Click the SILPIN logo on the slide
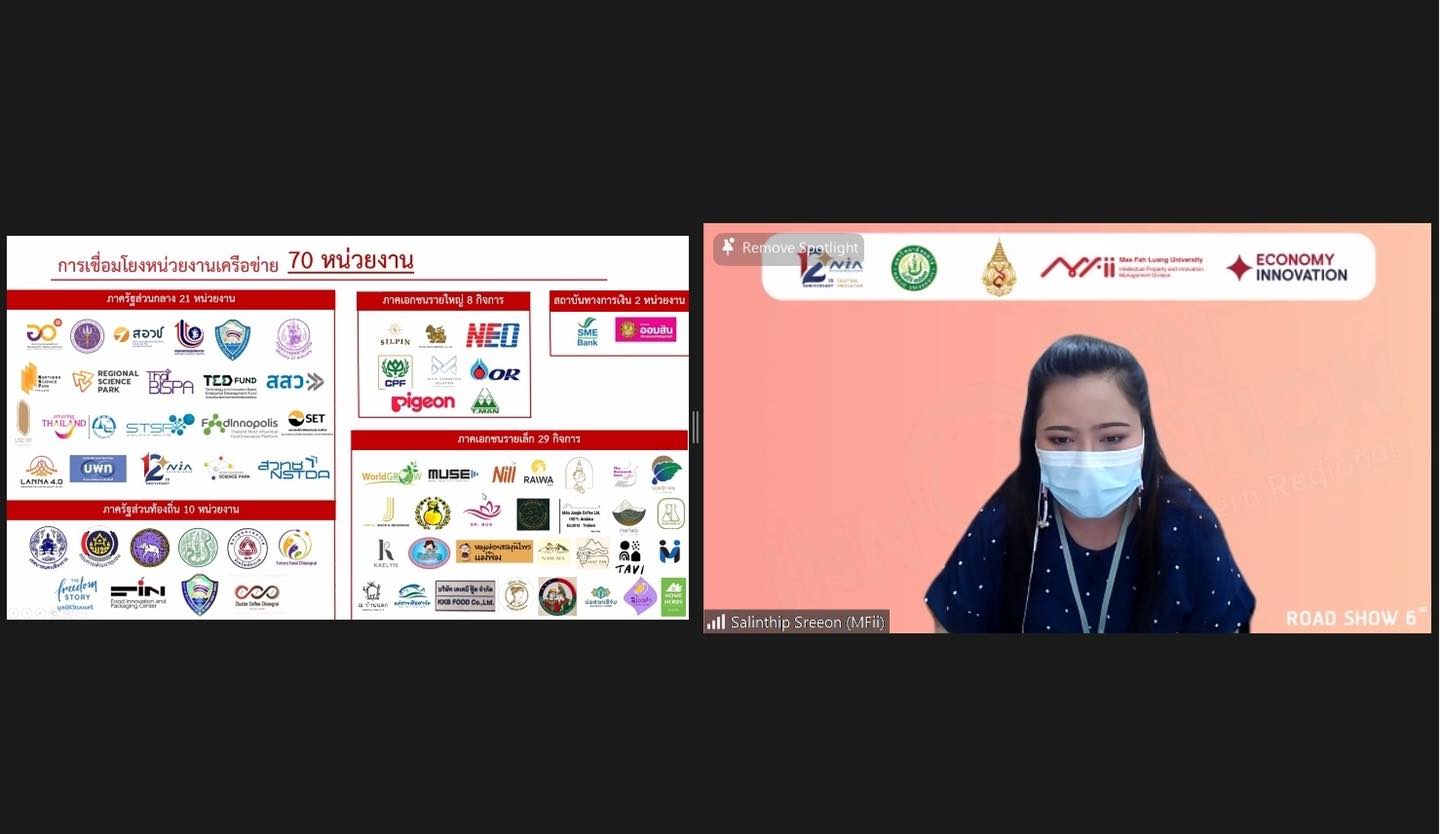This screenshot has height=834, width=1440. 395,335
